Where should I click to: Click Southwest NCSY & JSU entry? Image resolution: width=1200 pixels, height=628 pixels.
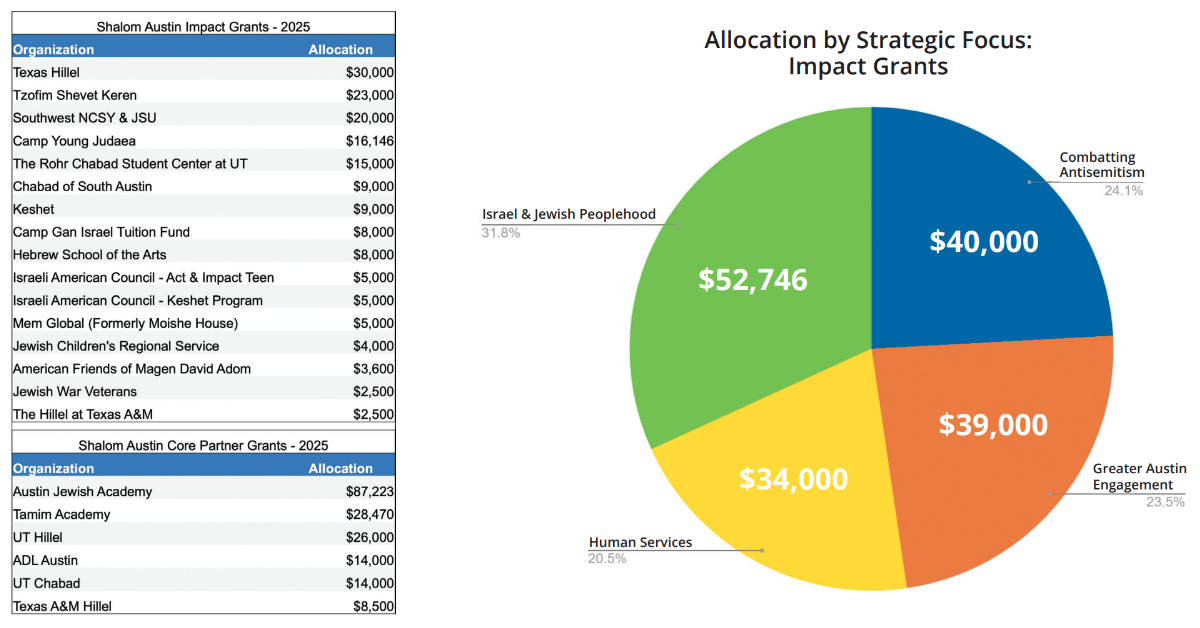(x=84, y=118)
